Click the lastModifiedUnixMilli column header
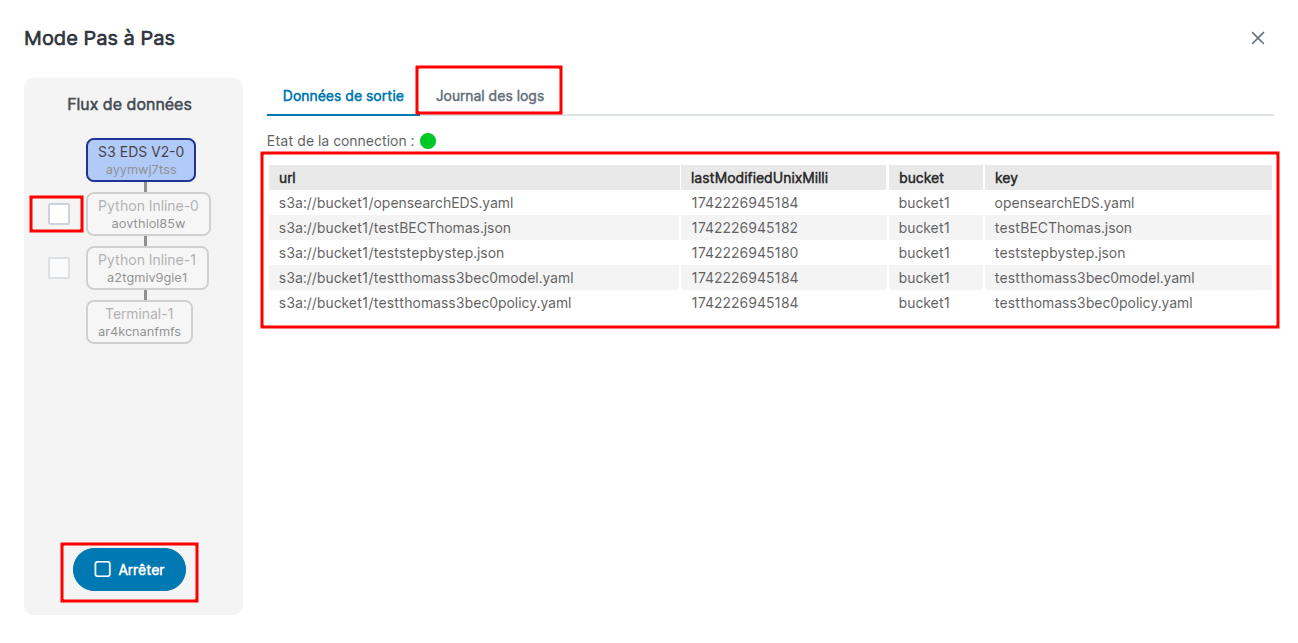1298x643 pixels. 759,178
